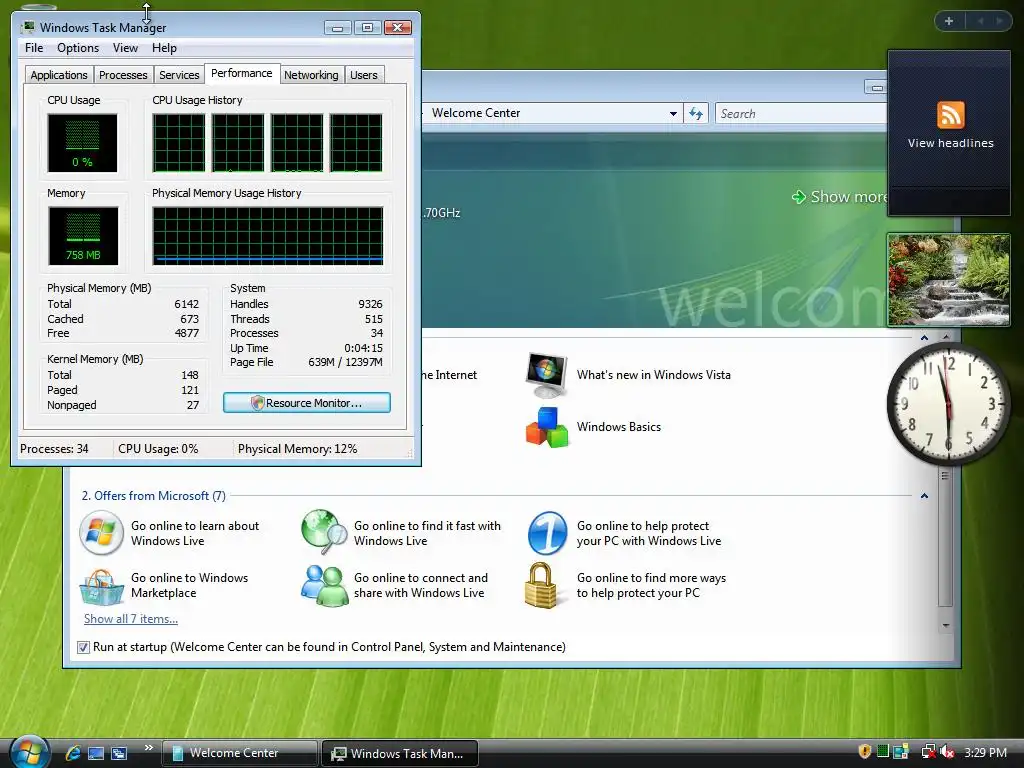Click the Windows Marketplace basket icon
Viewport: 1024px width, 768px height.
[101, 586]
